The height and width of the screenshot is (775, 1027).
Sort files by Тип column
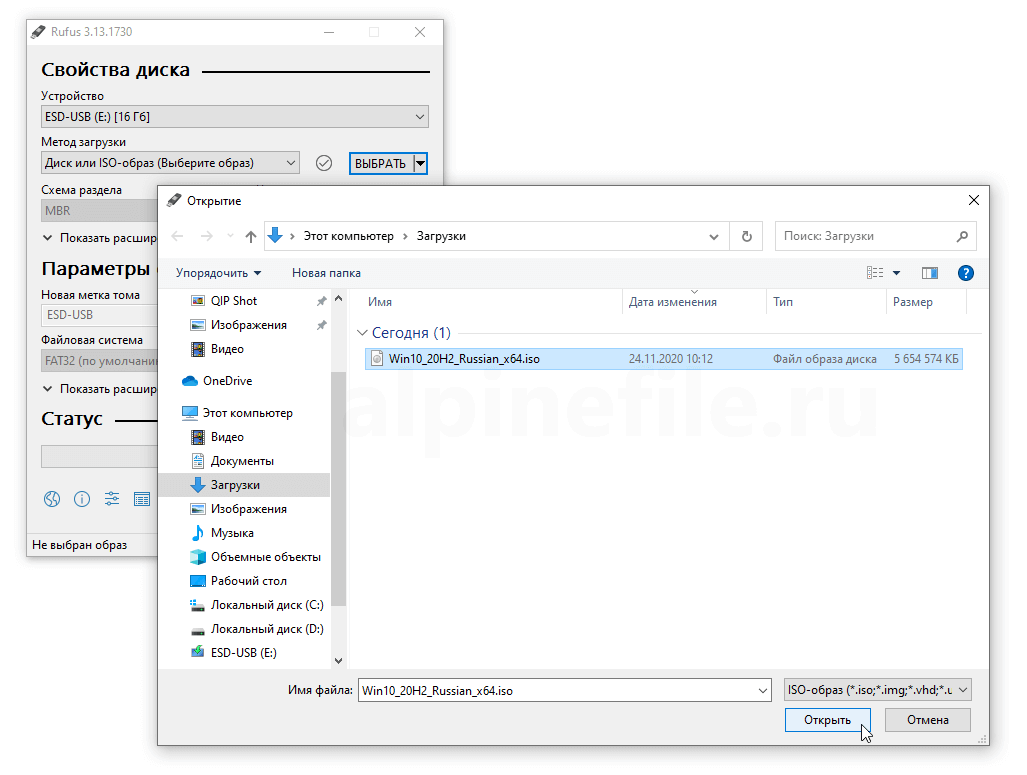point(826,302)
